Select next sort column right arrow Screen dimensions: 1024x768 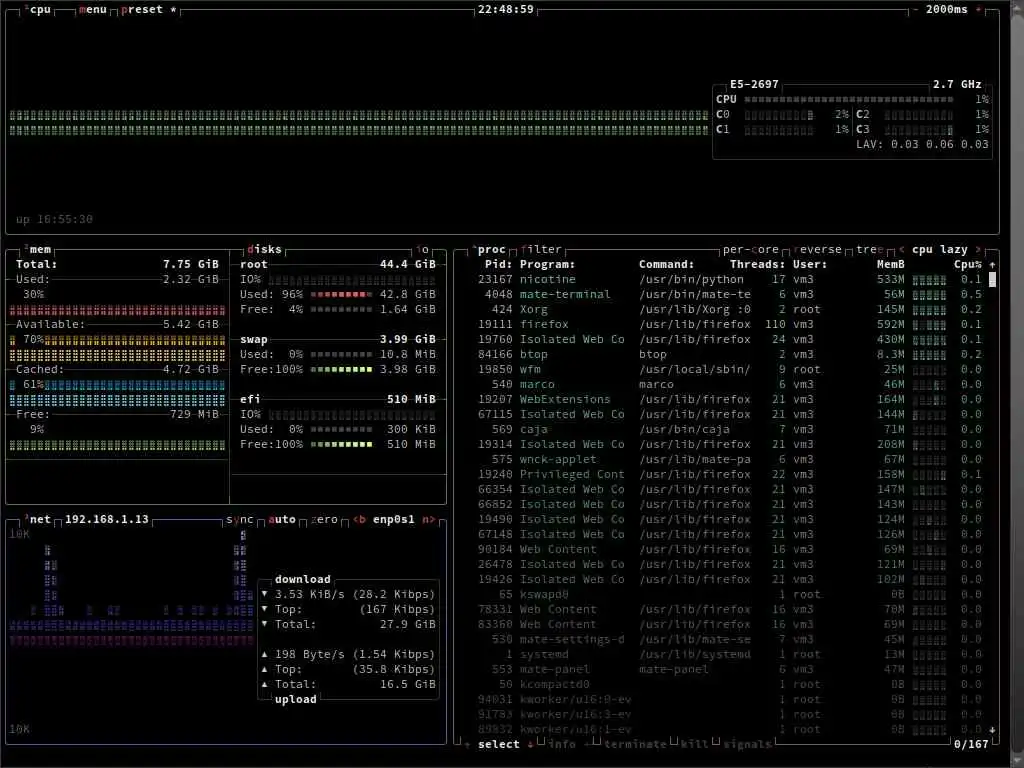(978, 249)
